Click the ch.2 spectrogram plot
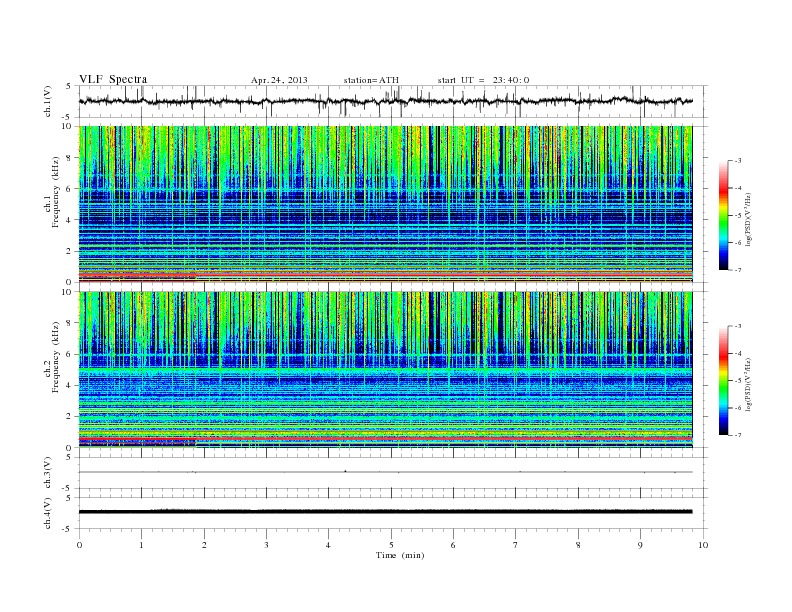792x612 pixels. (385, 369)
